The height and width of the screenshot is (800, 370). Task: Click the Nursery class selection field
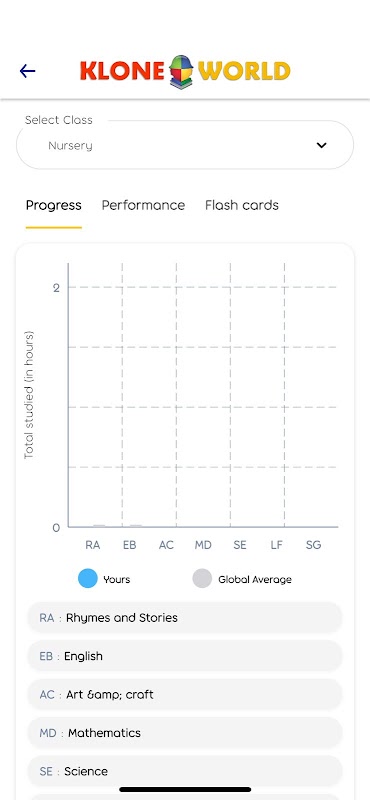pos(185,145)
